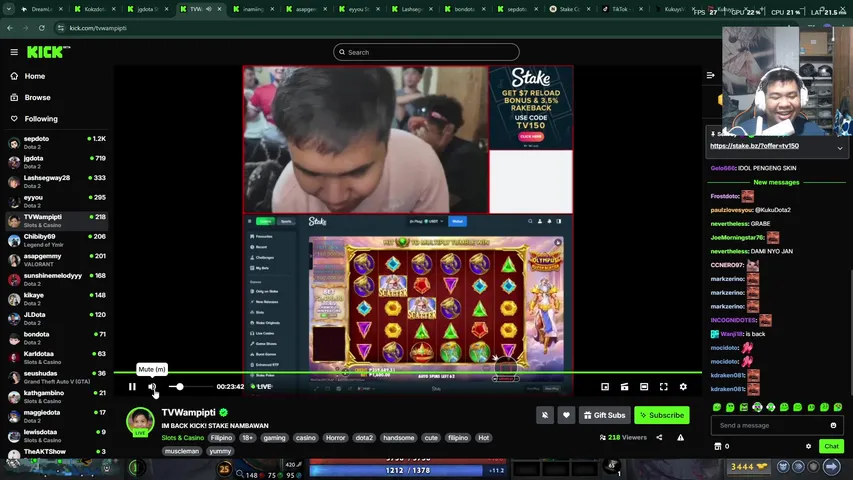This screenshot has height=480, width=853.
Task: Reload the page in the browser
Action: (x=42, y=28)
